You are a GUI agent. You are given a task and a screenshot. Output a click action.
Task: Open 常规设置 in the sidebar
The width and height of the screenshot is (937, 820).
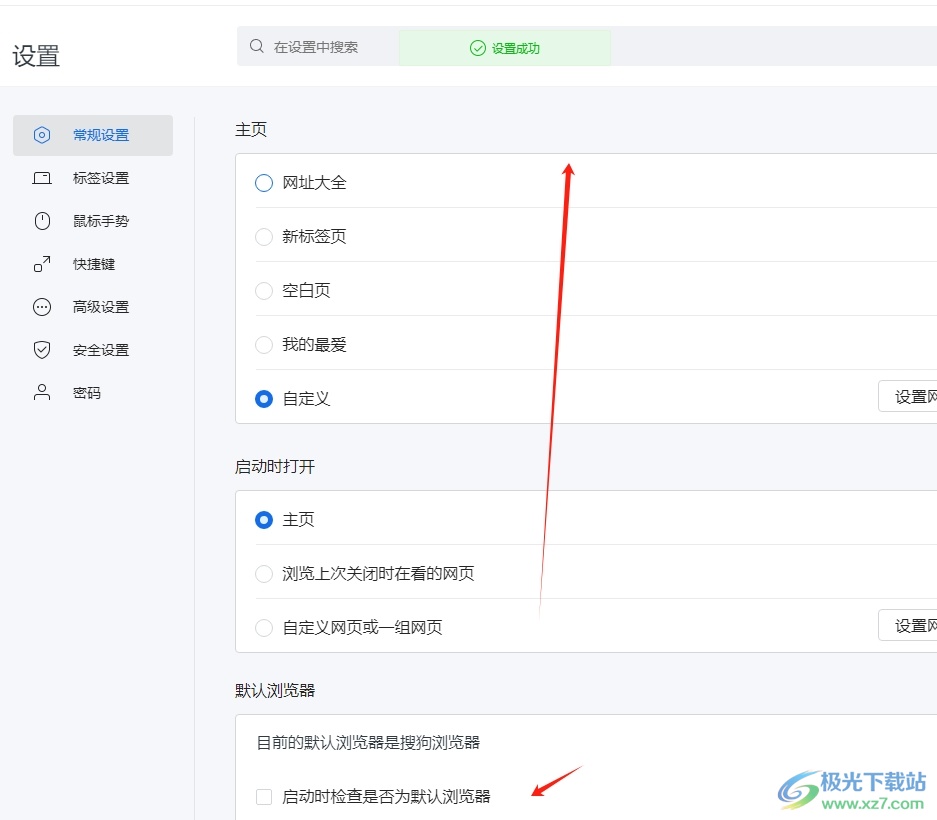(x=93, y=136)
